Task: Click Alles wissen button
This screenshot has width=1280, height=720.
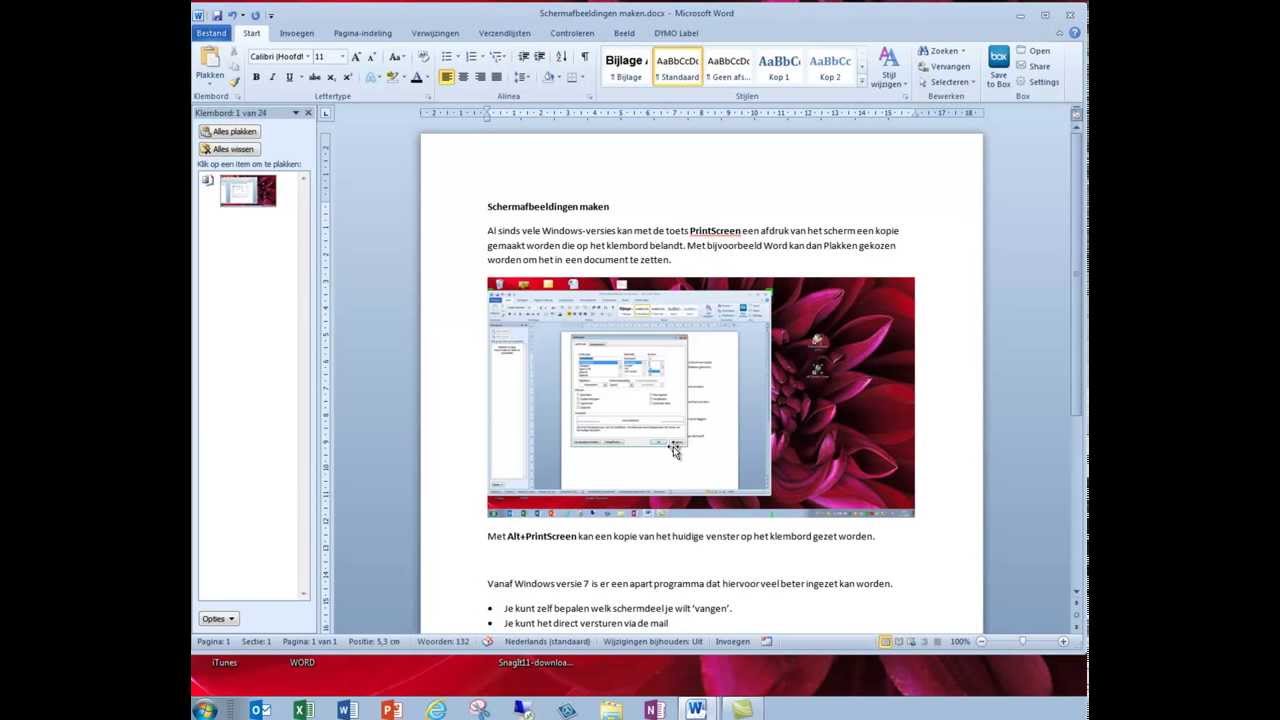Action: [x=228, y=149]
